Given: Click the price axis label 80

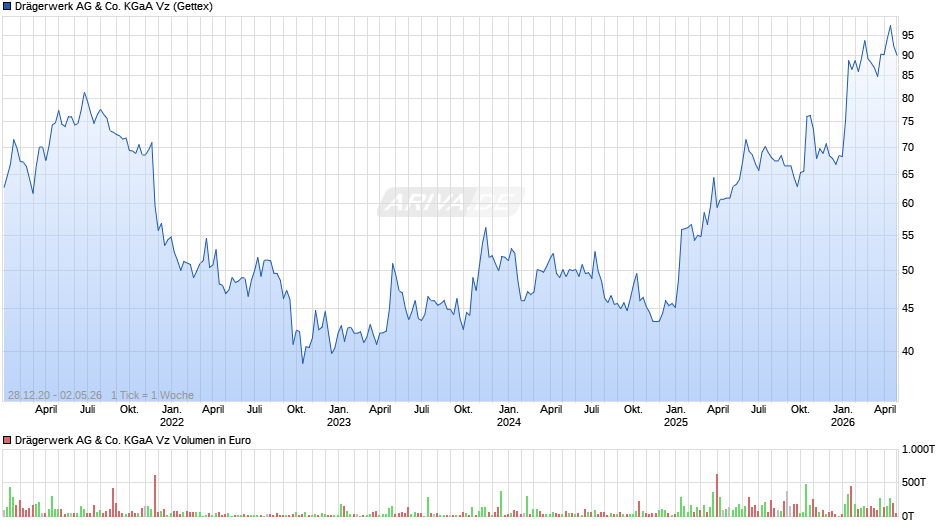Looking at the screenshot, I should (908, 98).
